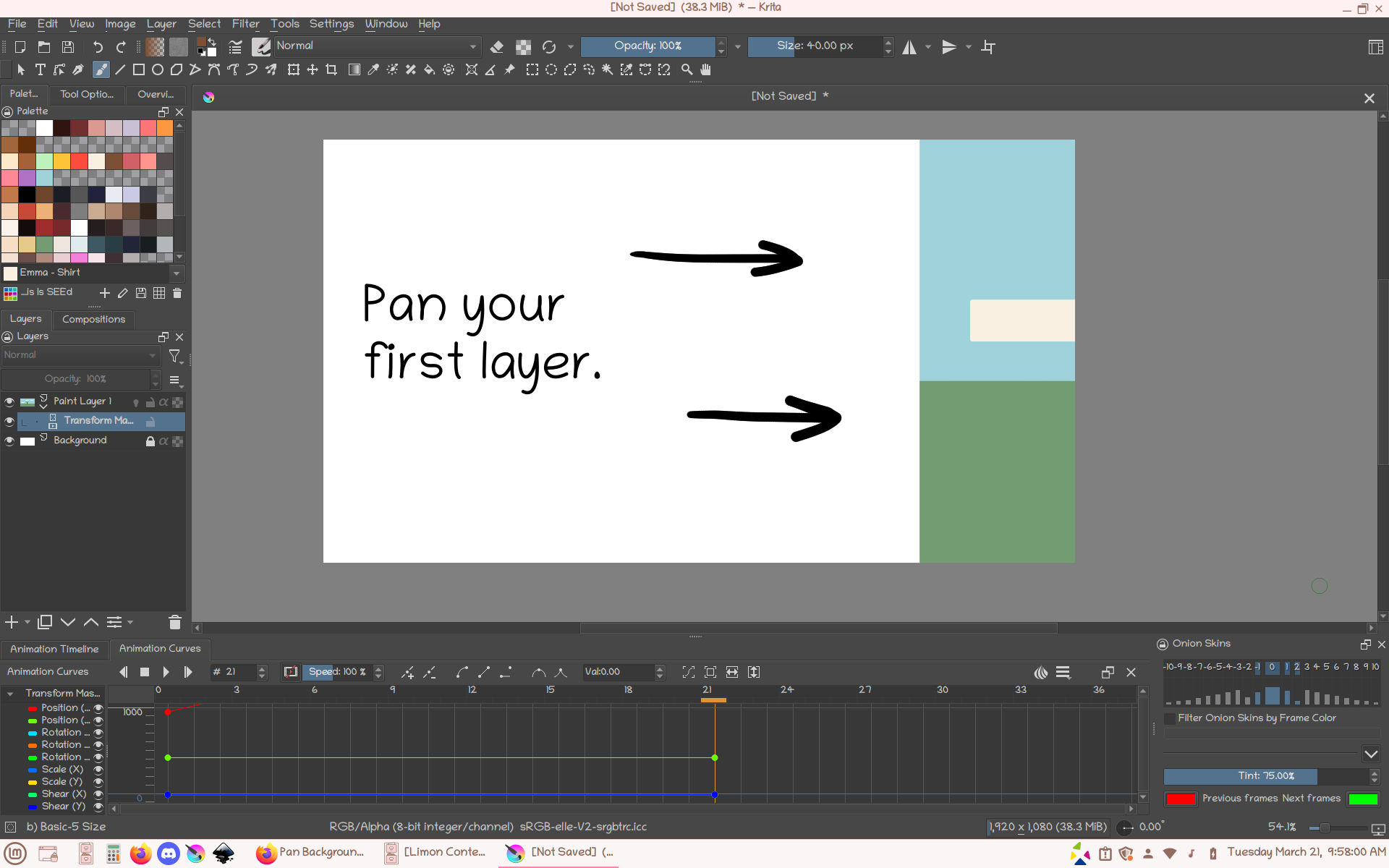1389x868 pixels.
Task: Select the Freehand Brush tool
Action: pos(101,70)
